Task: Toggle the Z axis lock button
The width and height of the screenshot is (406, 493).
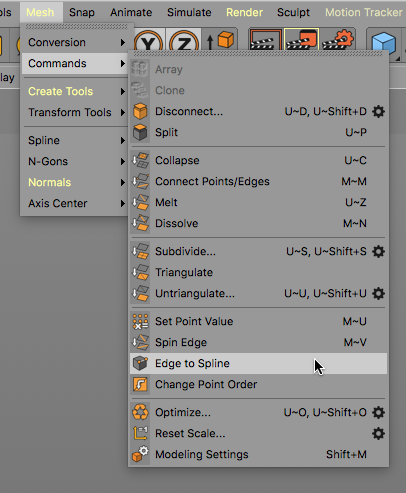Action: (x=183, y=41)
